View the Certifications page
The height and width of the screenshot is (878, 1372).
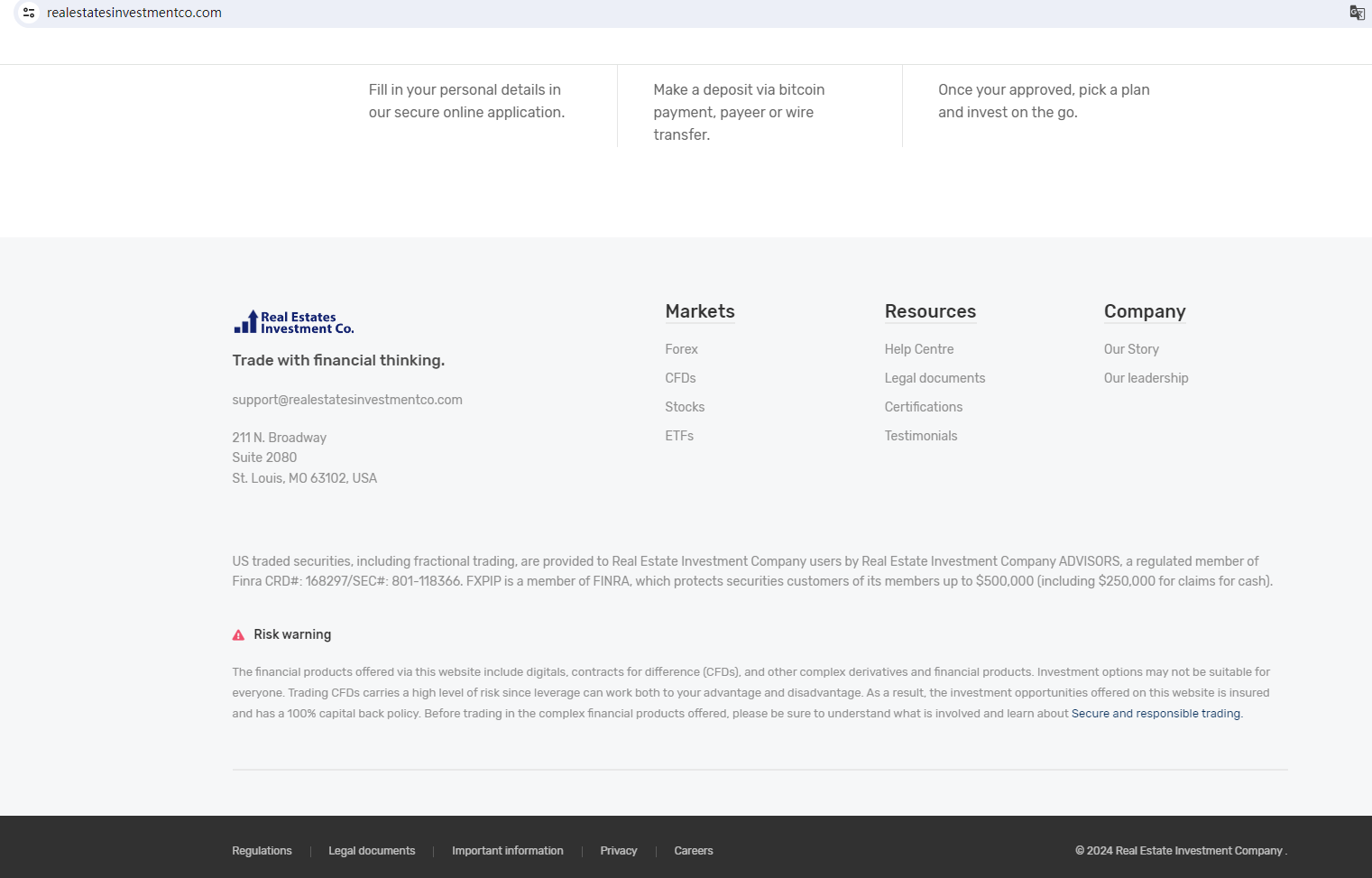coord(923,407)
